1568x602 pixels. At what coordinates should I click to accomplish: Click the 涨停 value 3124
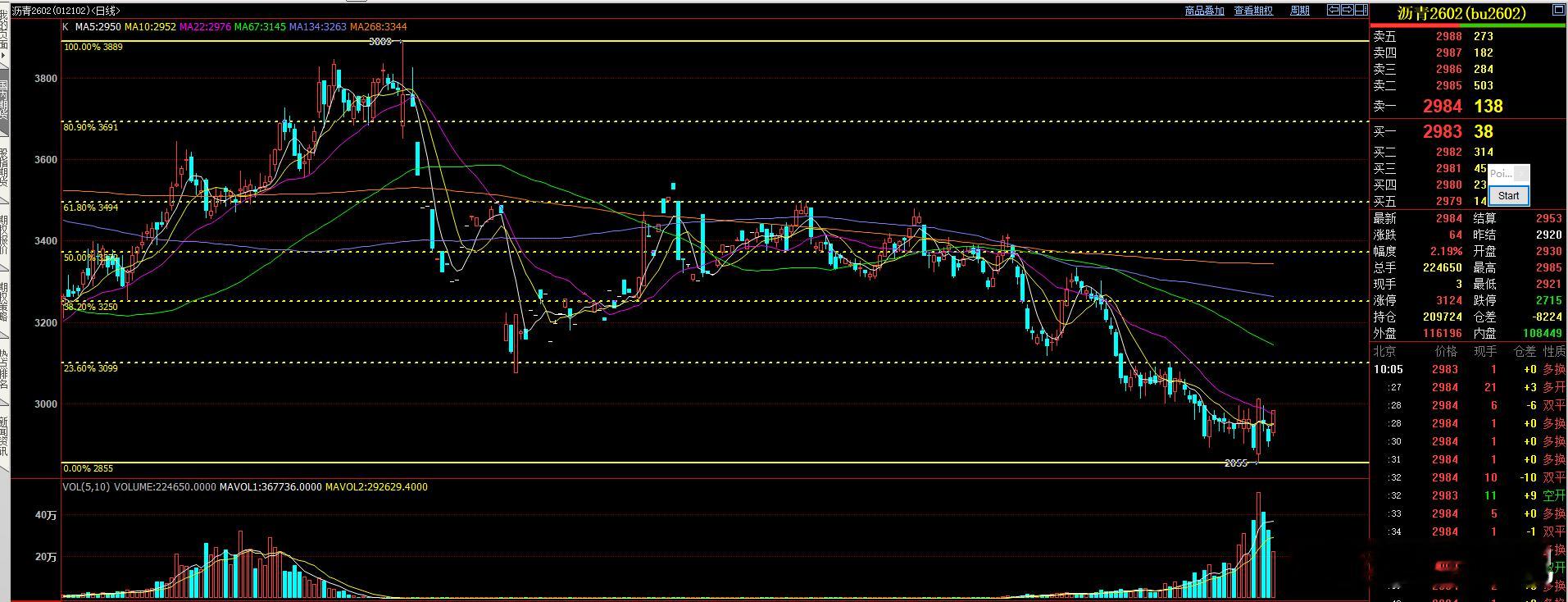click(1448, 300)
